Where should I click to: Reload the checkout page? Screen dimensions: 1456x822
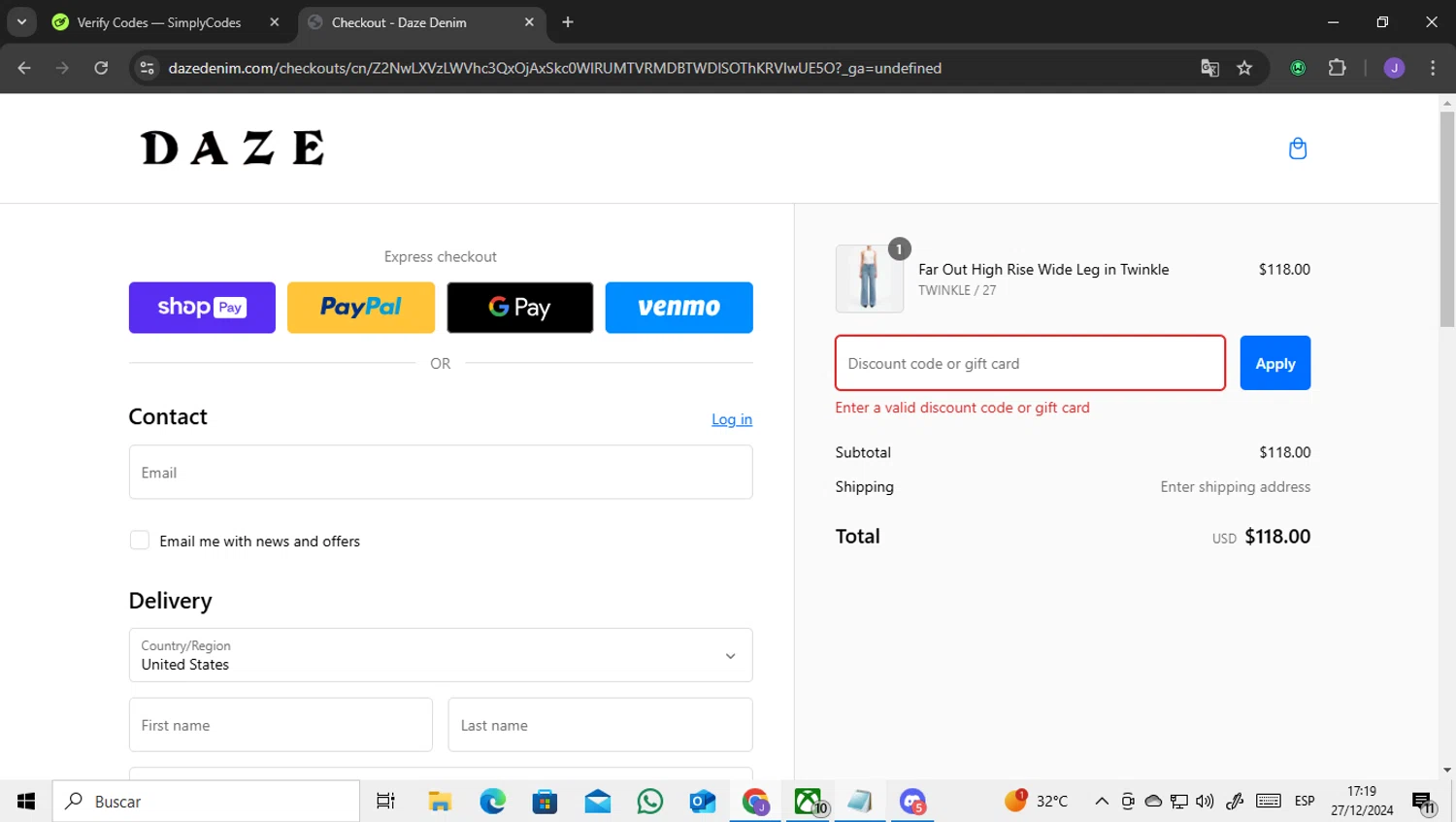(x=101, y=68)
